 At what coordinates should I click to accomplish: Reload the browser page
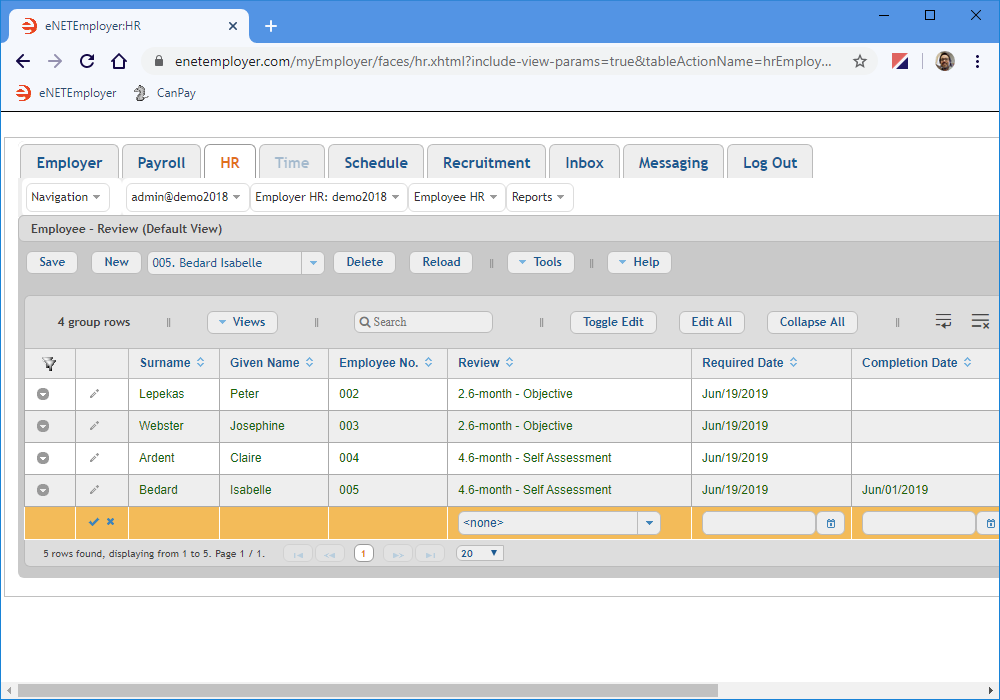tap(87, 61)
